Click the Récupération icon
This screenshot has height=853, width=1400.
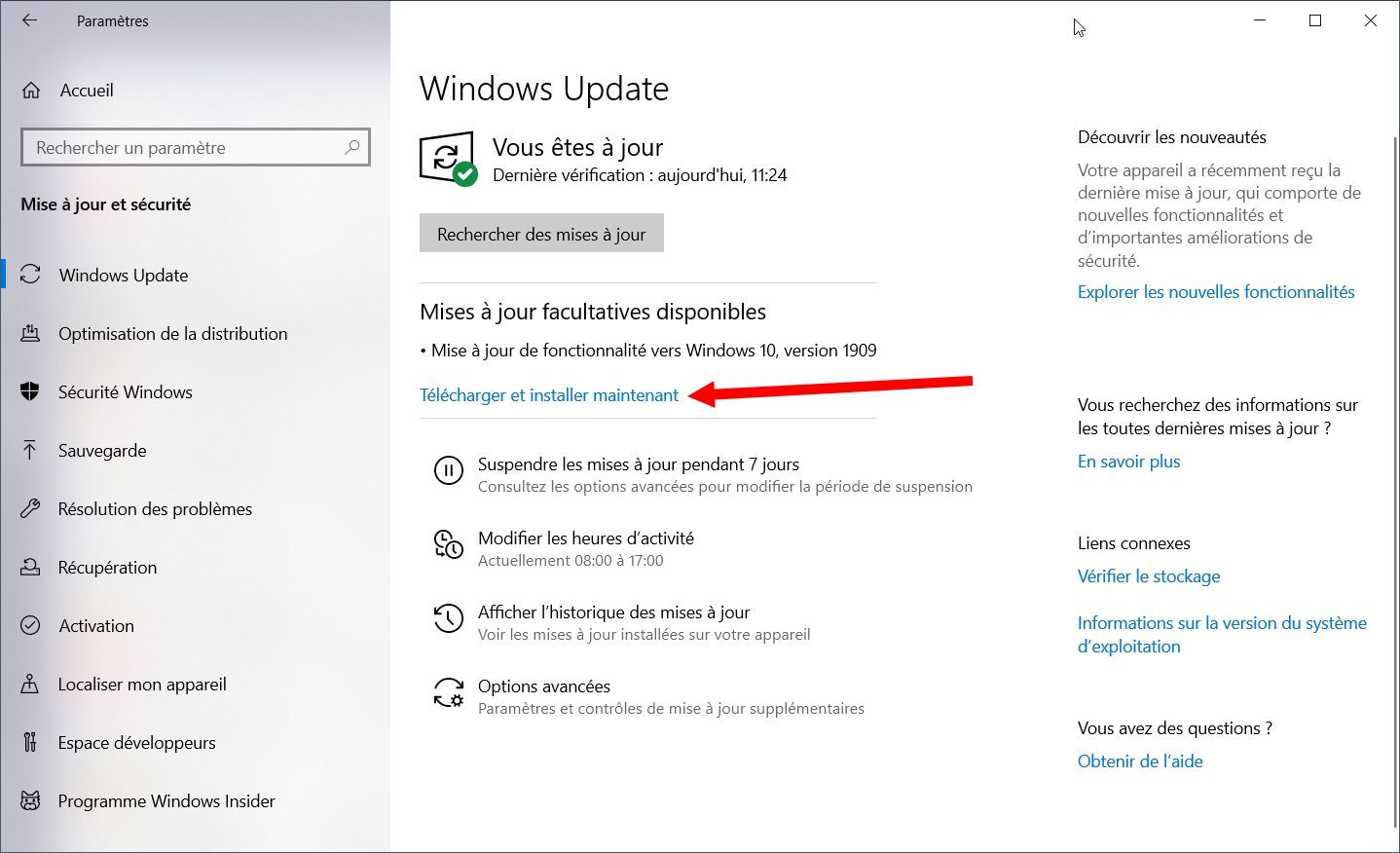point(30,567)
